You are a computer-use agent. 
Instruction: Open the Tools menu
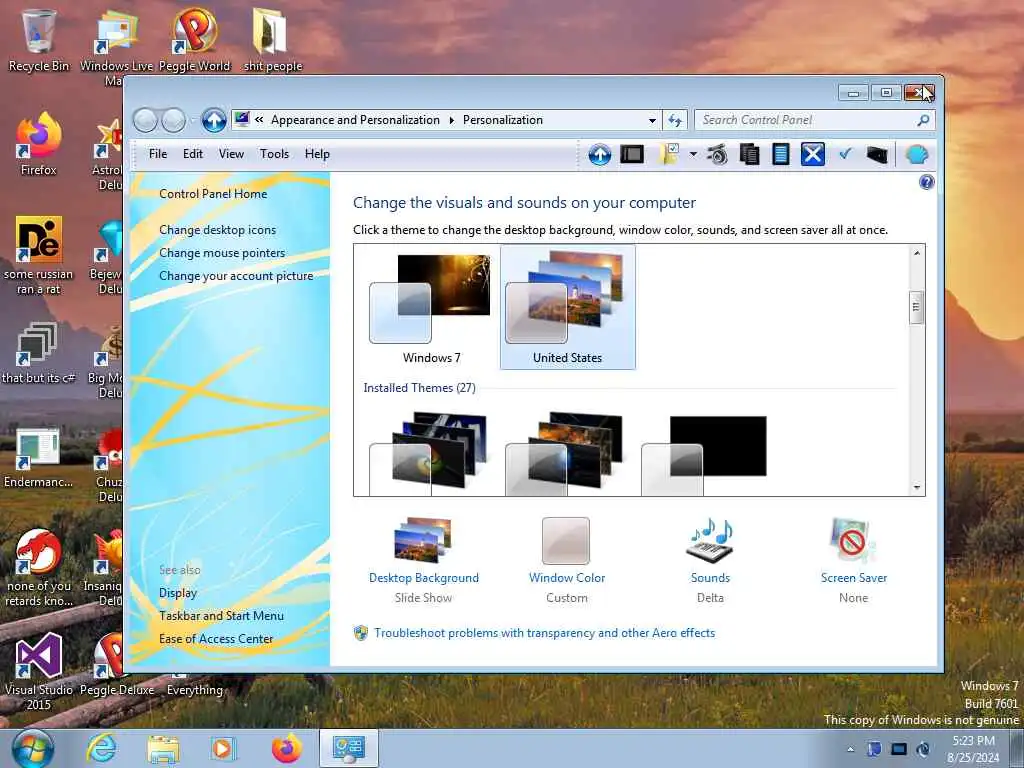274,154
